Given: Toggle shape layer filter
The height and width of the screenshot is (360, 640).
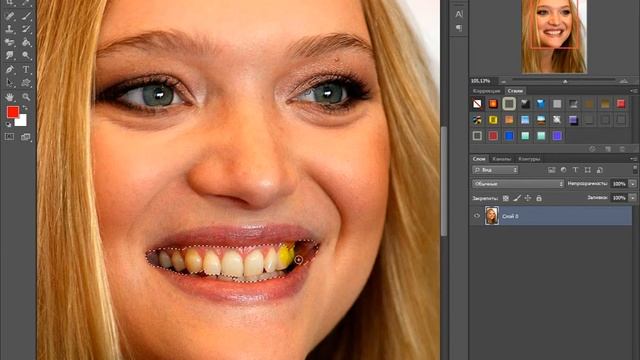Looking at the screenshot, I should click(587, 170).
